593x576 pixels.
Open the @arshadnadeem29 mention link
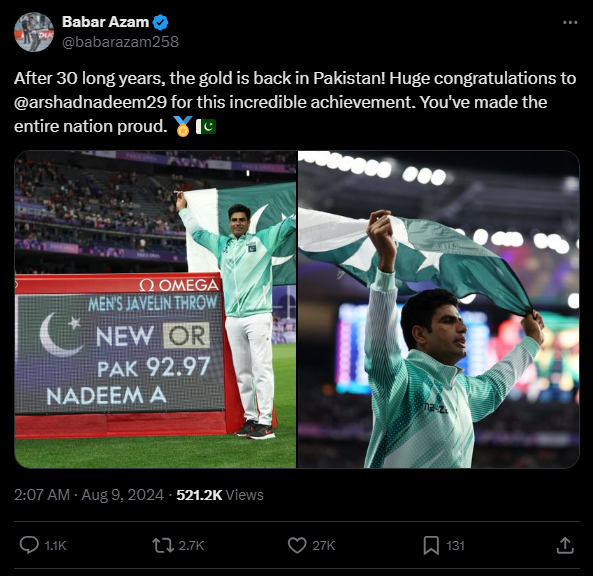tap(90, 102)
